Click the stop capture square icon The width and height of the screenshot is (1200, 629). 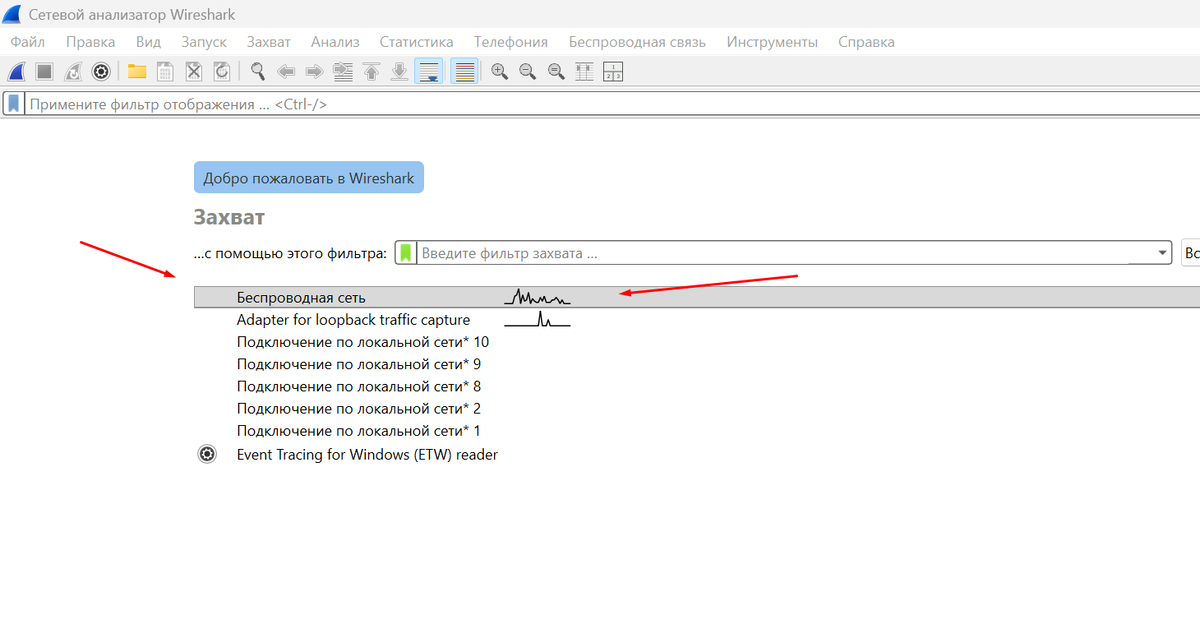tap(44, 72)
